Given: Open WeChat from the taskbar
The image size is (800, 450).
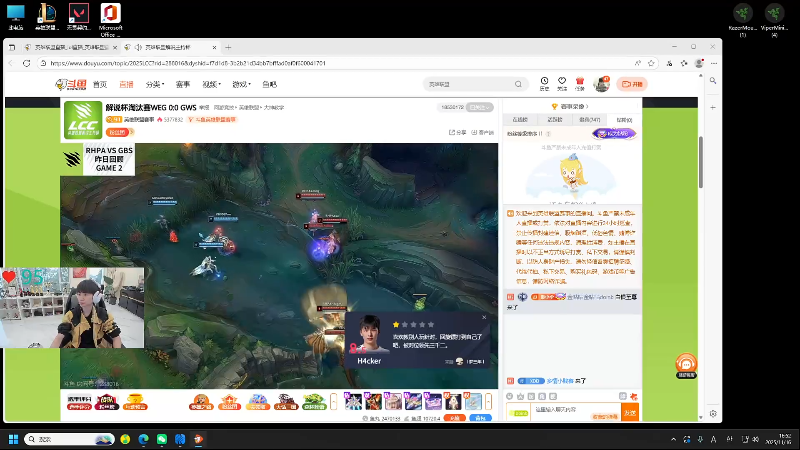Looking at the screenshot, I should point(162,439).
